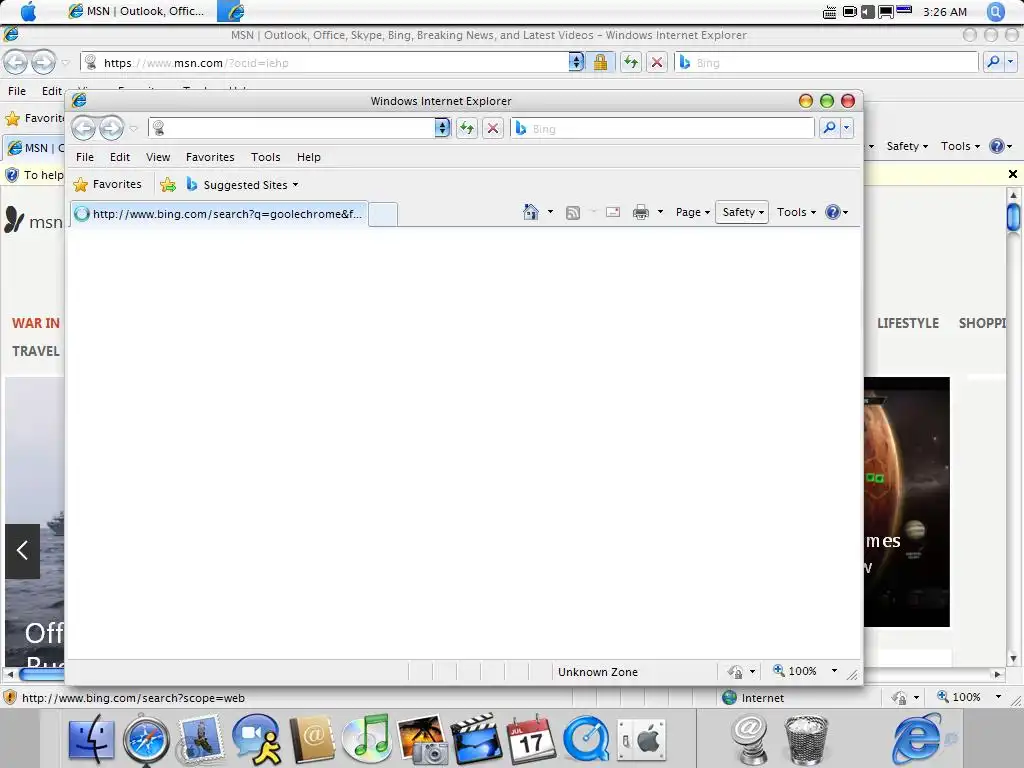The image size is (1024, 768).
Task: Expand Suggested Sites dropdown
Action: pos(295,185)
